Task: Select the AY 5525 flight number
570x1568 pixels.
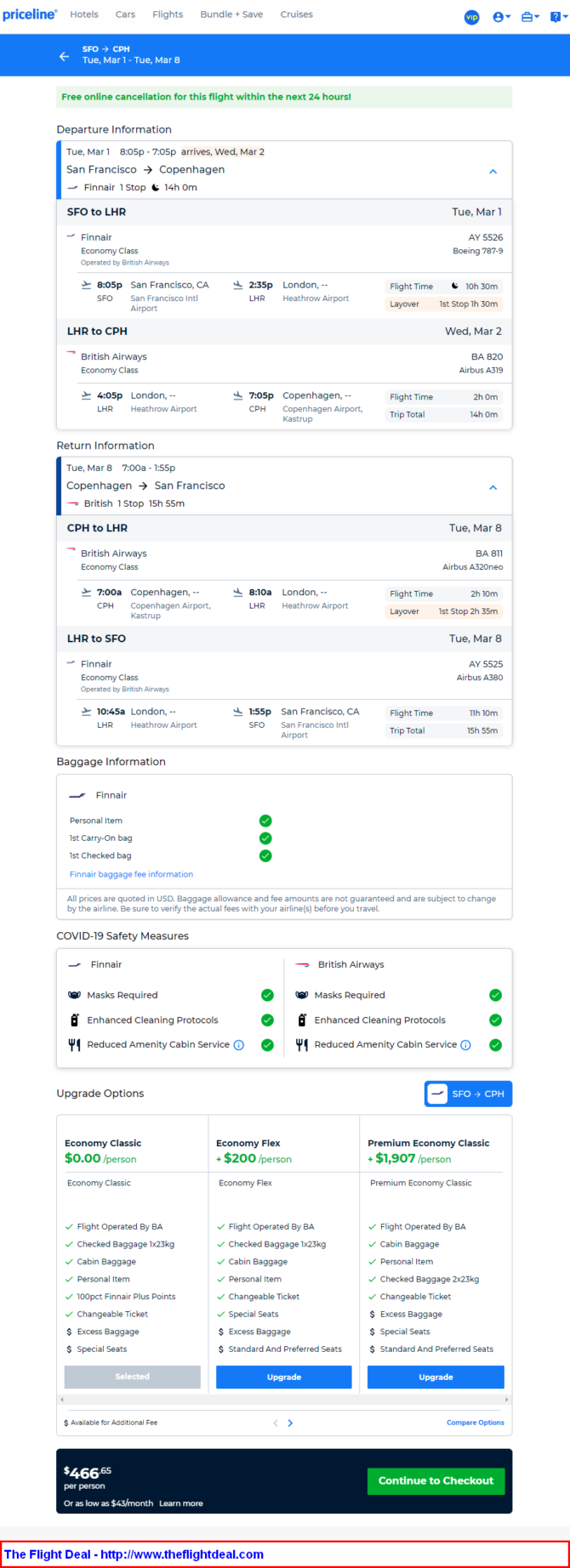Action: (486, 664)
